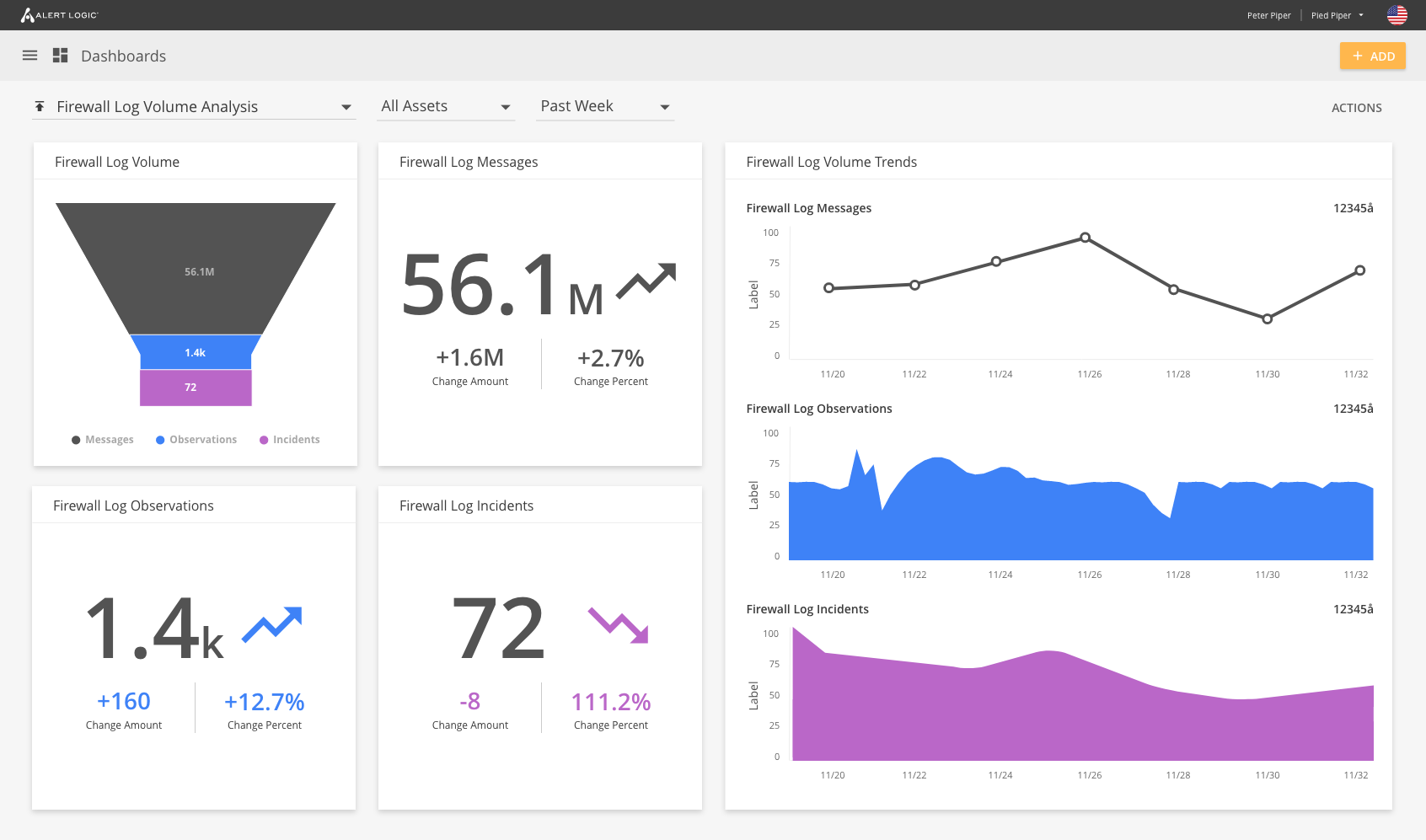Open the ACTIONS menu

click(1356, 108)
